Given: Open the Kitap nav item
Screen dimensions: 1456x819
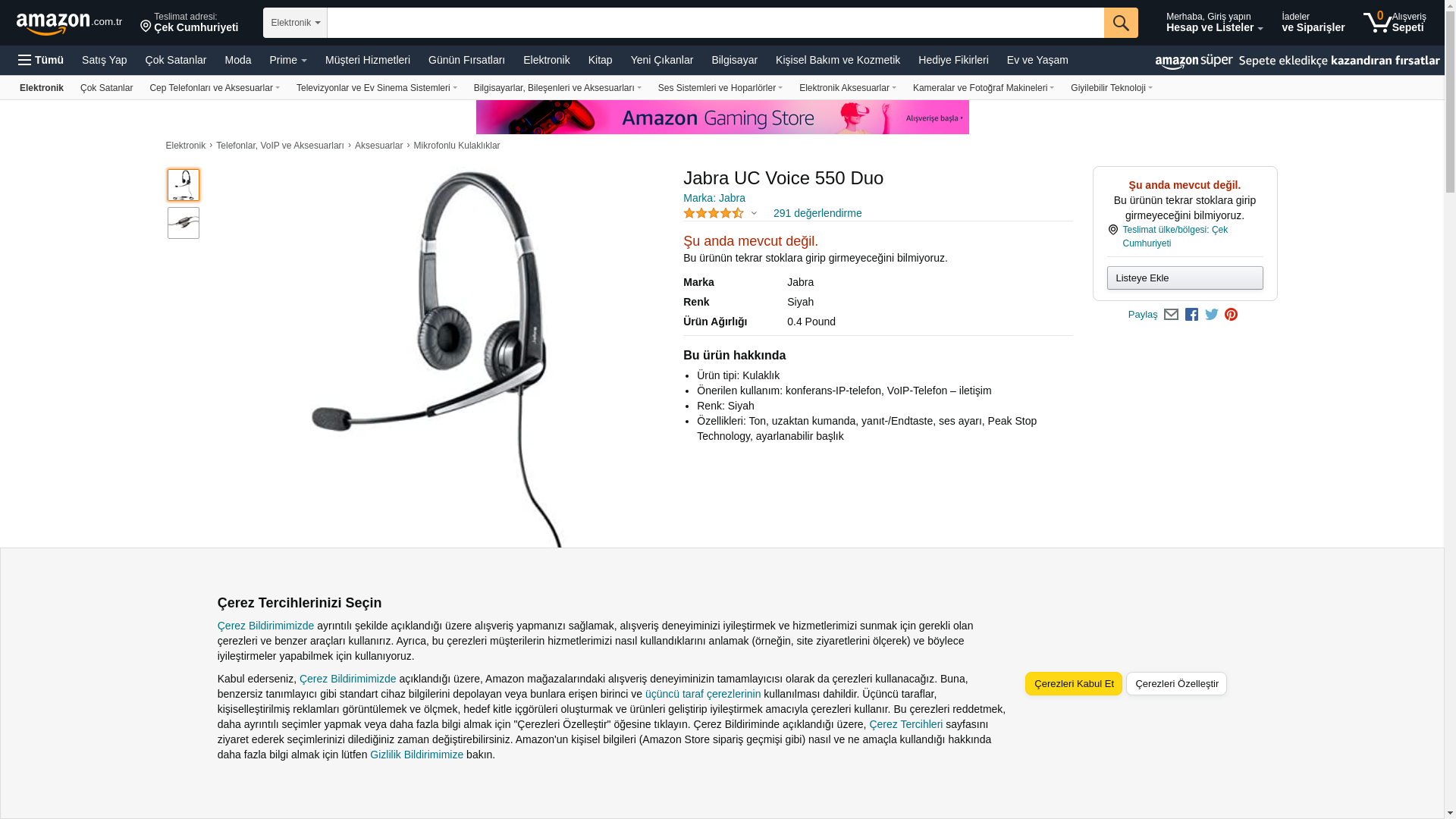Looking at the screenshot, I should (x=600, y=60).
